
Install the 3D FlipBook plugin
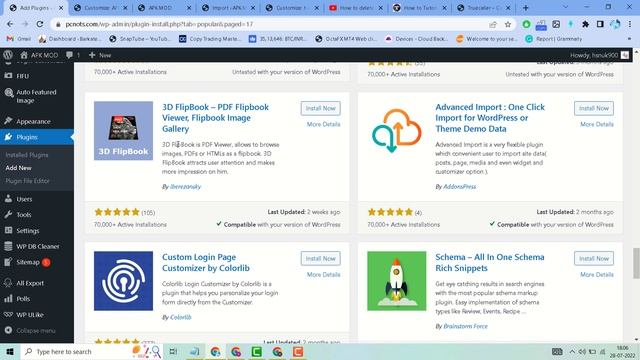(x=320, y=108)
